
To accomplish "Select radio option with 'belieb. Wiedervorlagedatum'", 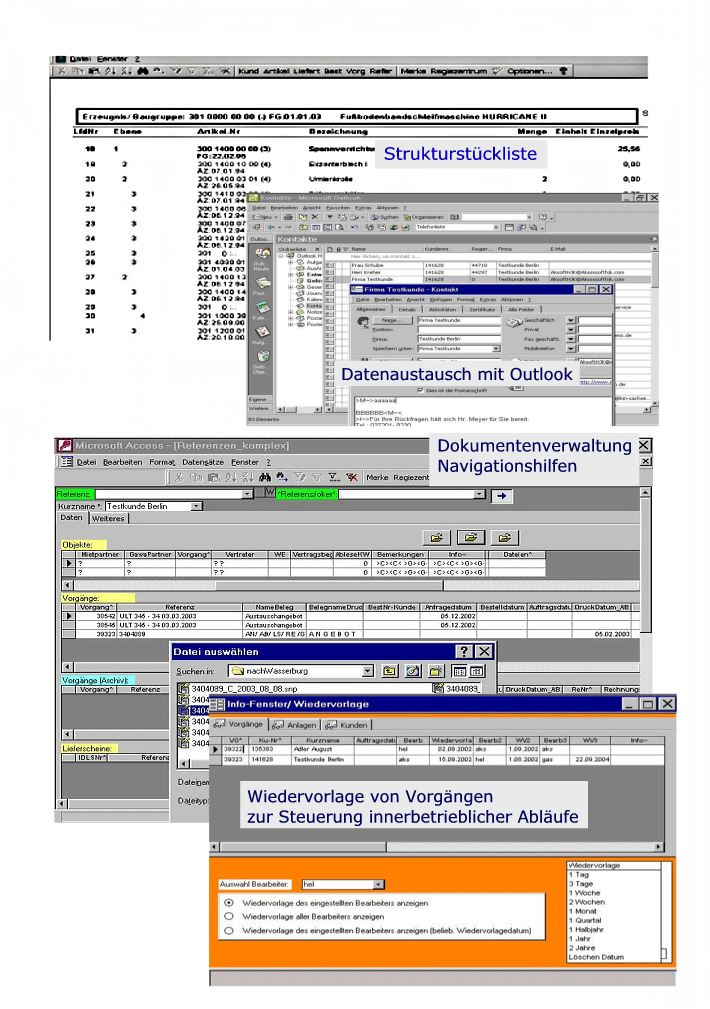I will (229, 930).
